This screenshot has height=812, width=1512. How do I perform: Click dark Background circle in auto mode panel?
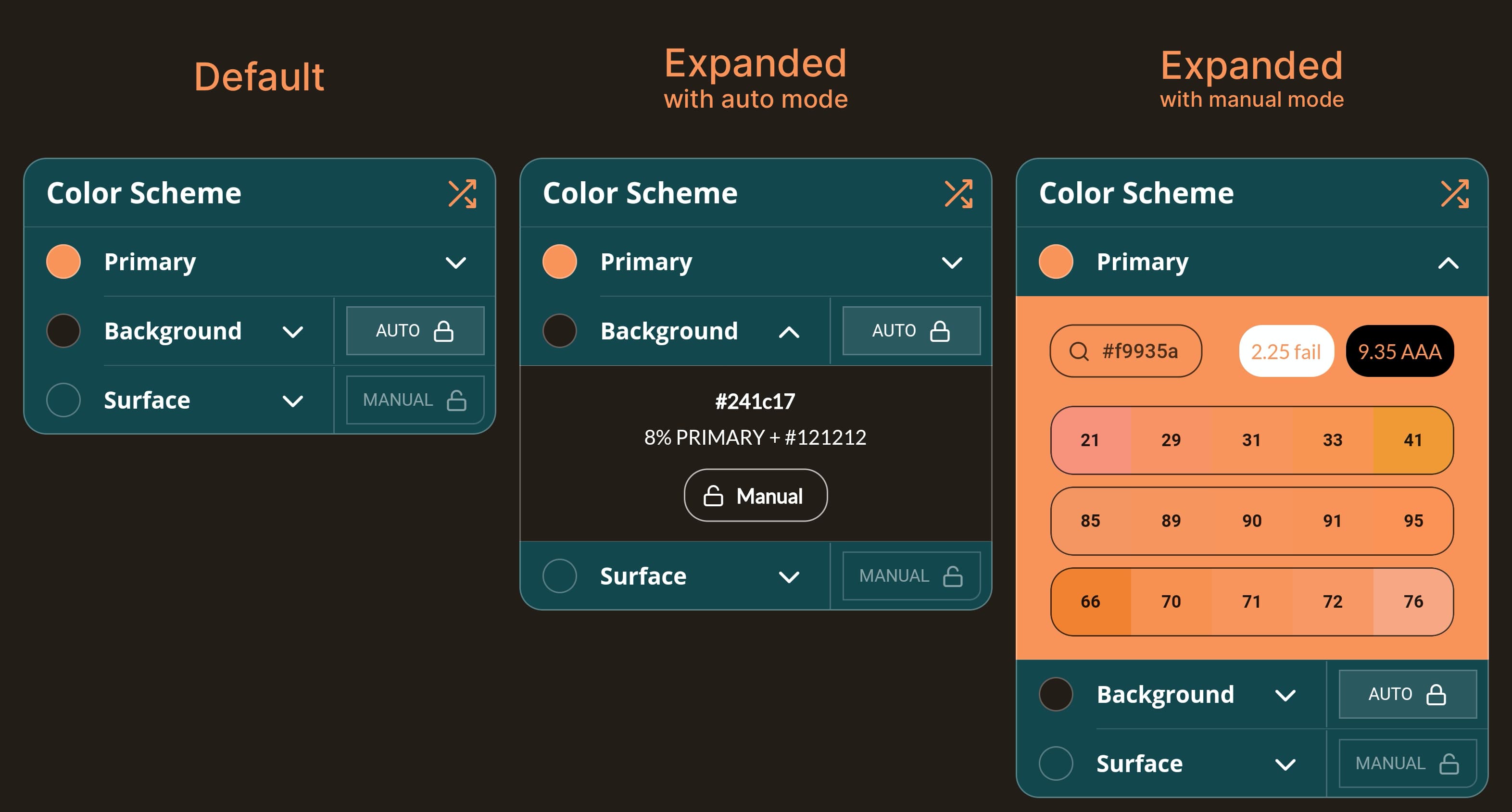pyautogui.click(x=559, y=331)
